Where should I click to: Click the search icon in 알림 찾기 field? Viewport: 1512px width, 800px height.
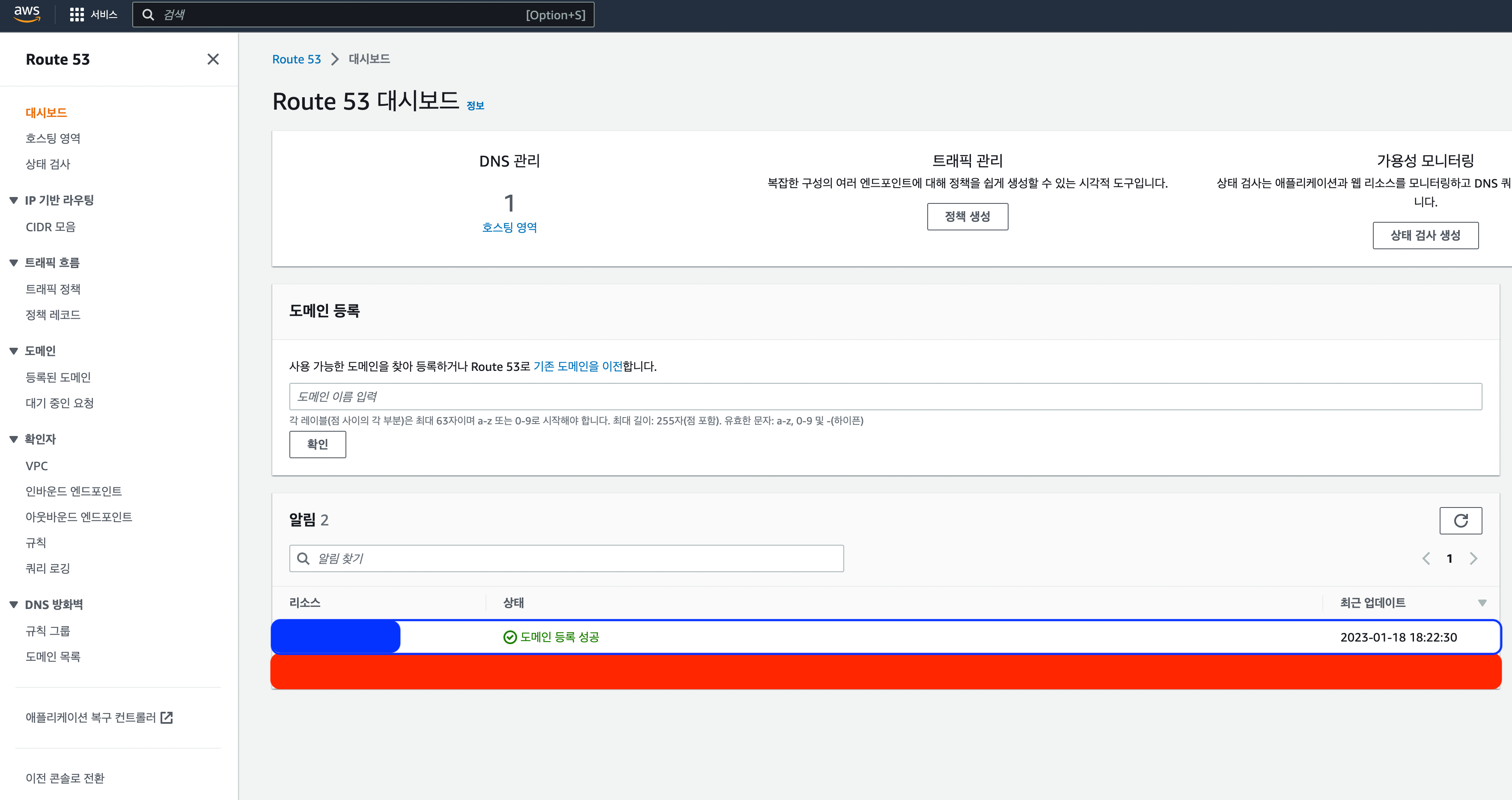(x=303, y=558)
